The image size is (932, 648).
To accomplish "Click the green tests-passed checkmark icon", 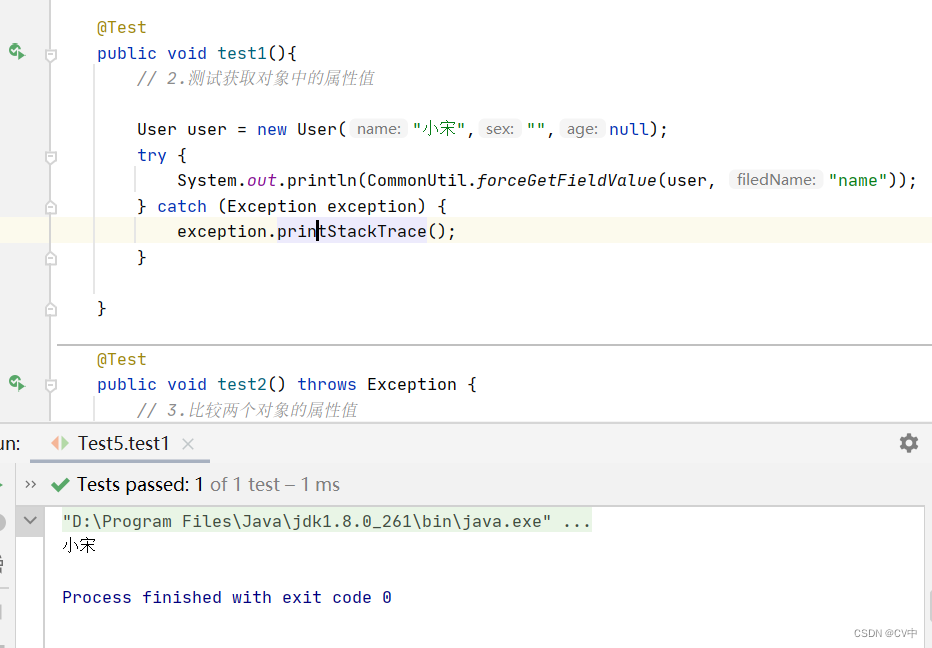I will (60, 485).
